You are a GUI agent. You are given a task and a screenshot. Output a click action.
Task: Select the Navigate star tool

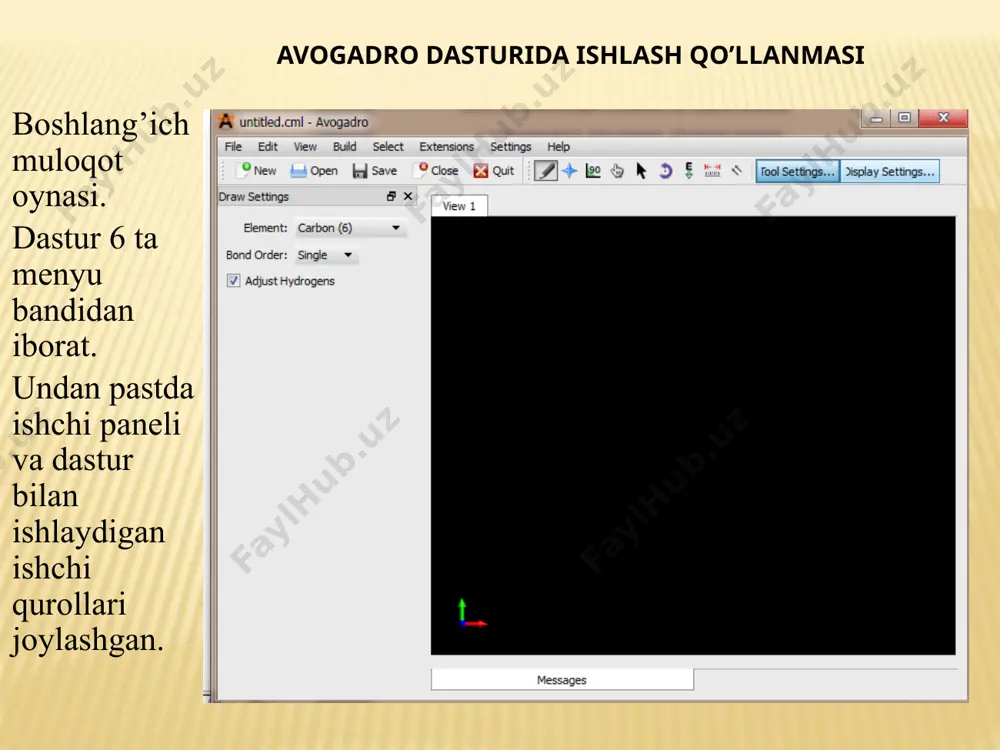570,171
